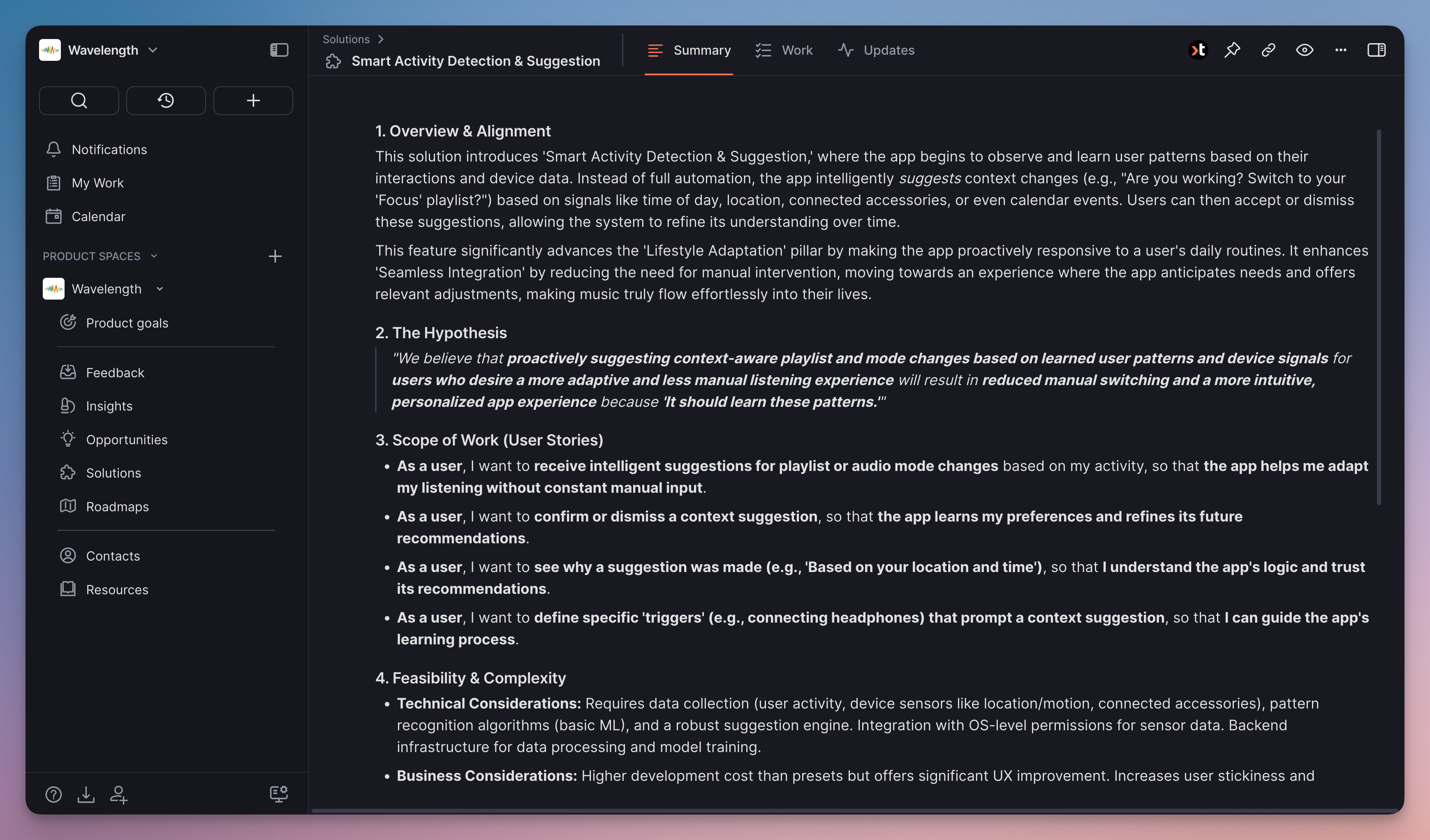The width and height of the screenshot is (1430, 840).
Task: Pin this solution with the pin icon
Action: tap(1232, 50)
